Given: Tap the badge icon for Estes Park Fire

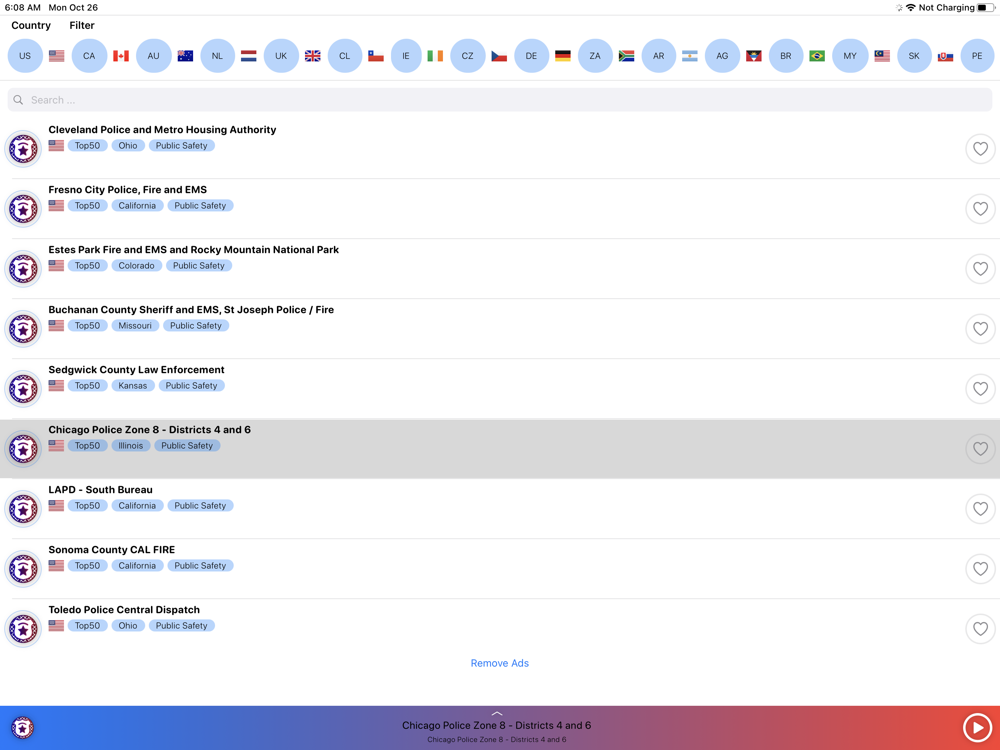Looking at the screenshot, I should click(x=23, y=268).
